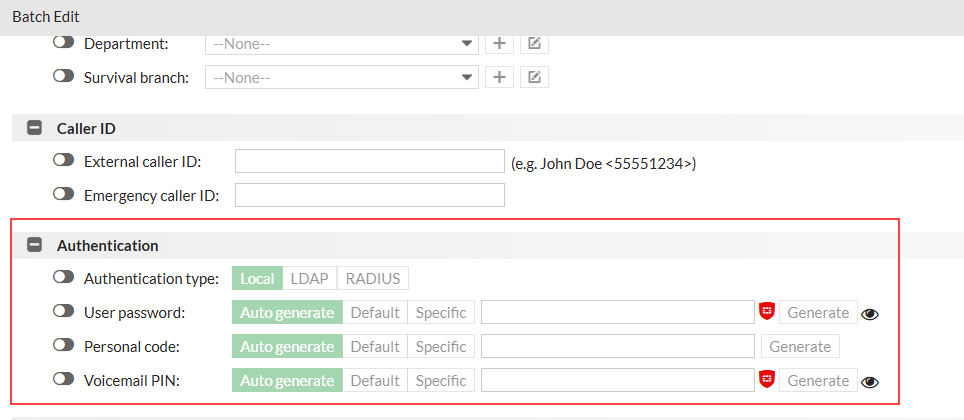Click Generate button for User password
Screen dimensions: 964x420
click(x=818, y=312)
